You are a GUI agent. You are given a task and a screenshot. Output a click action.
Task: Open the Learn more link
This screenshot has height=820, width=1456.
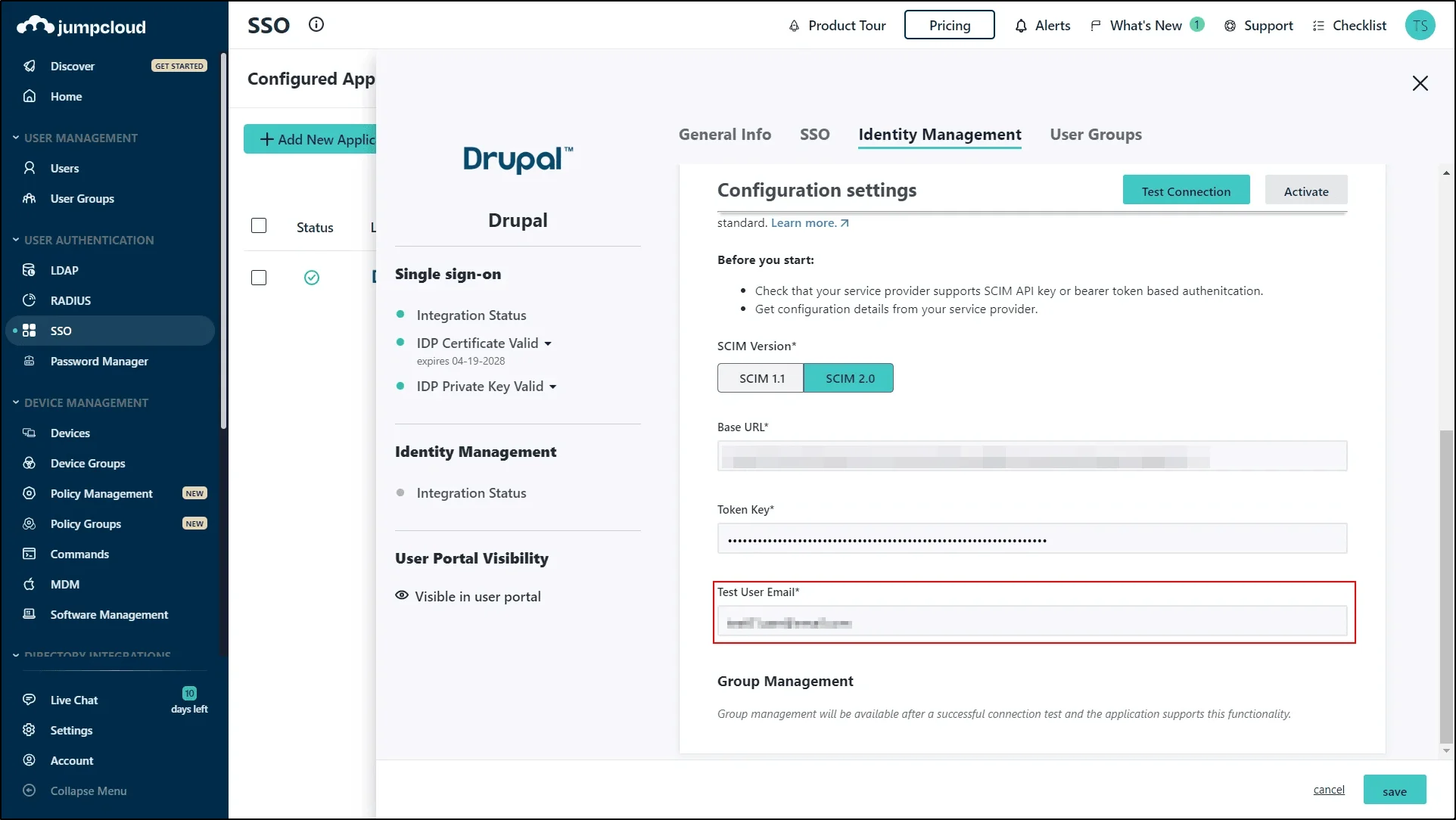click(810, 223)
